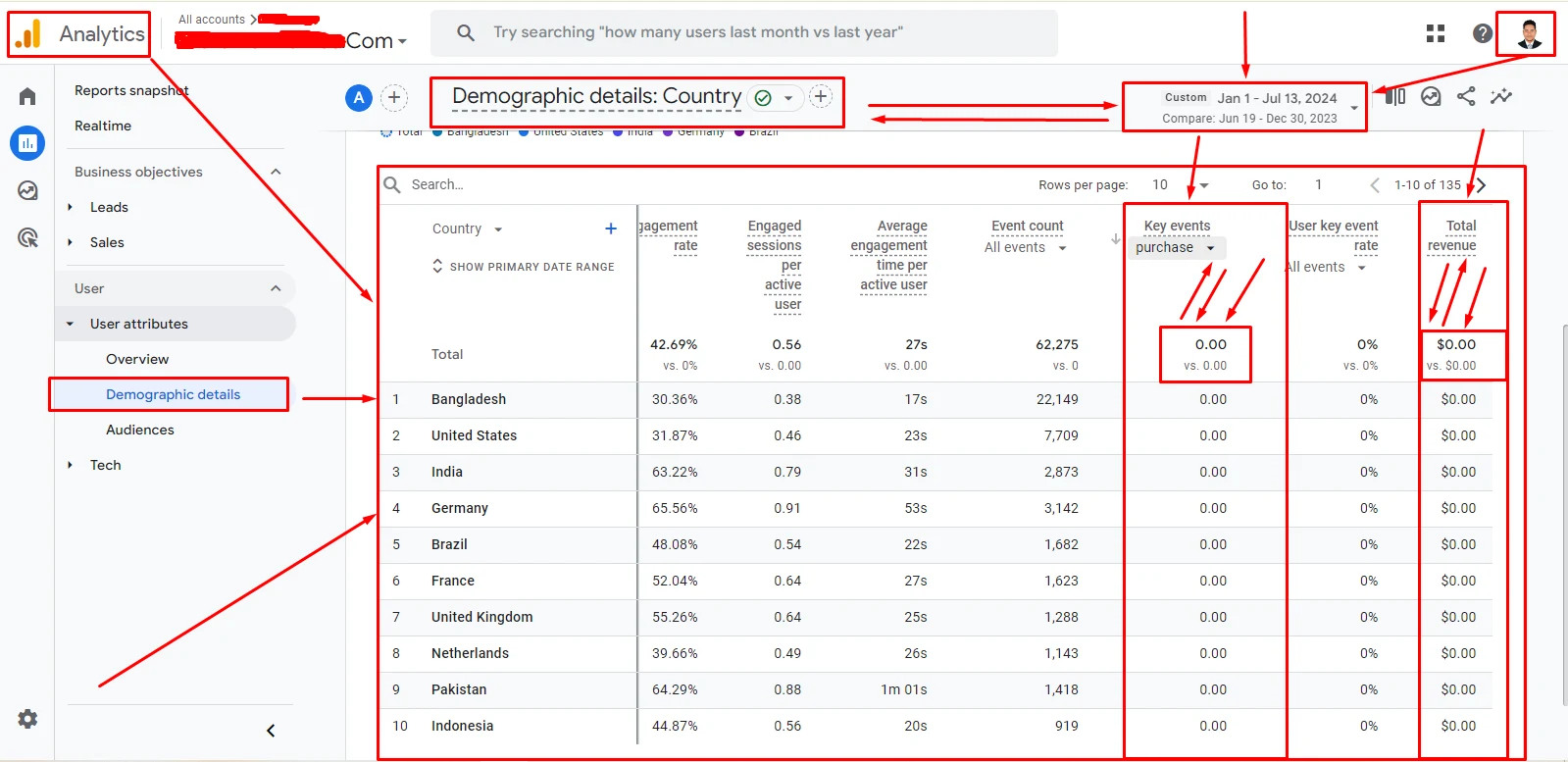Select Audiences under User attributes
Image resolution: width=1568 pixels, height=762 pixels.
[x=140, y=430]
